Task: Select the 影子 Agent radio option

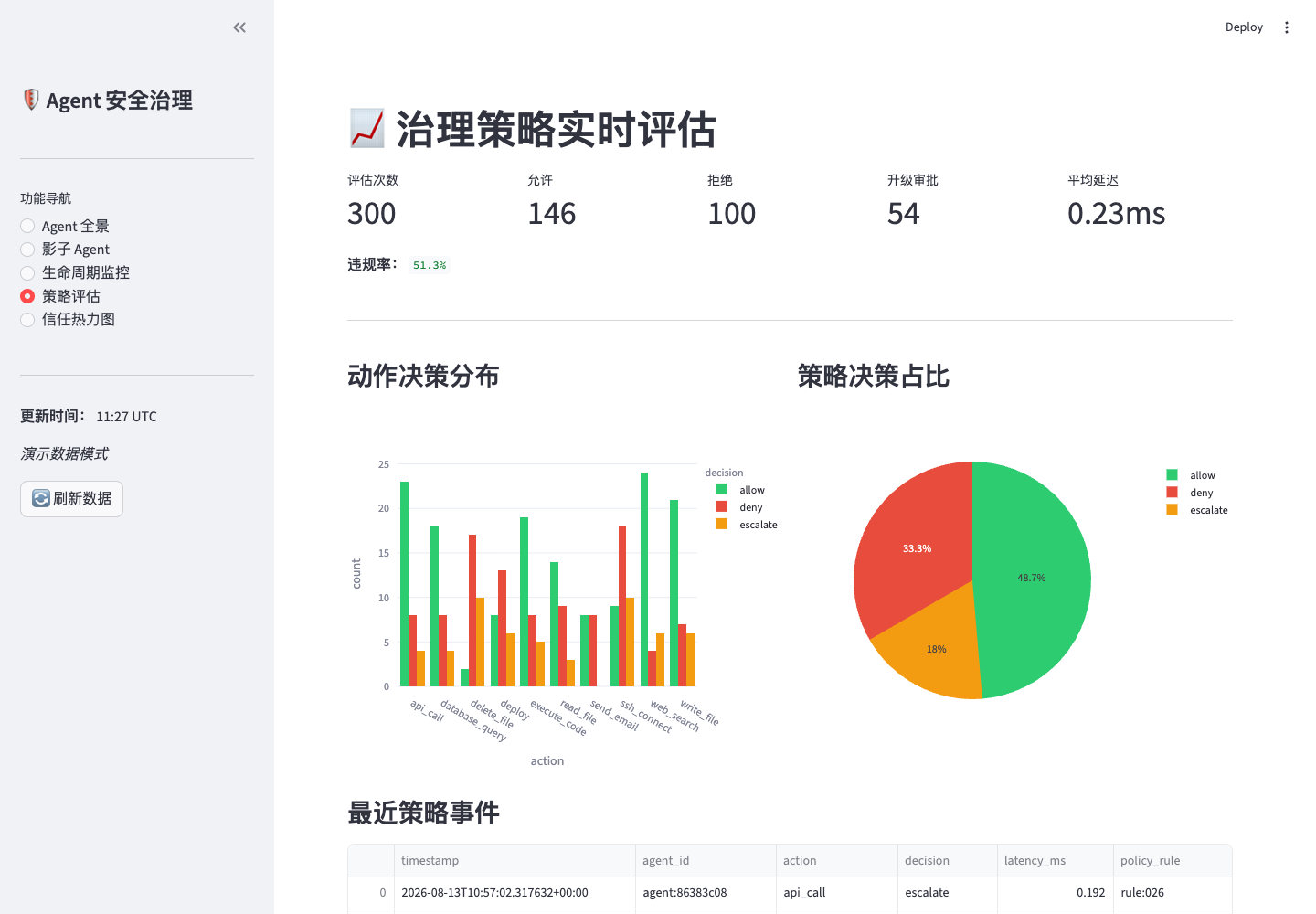Action: point(65,250)
